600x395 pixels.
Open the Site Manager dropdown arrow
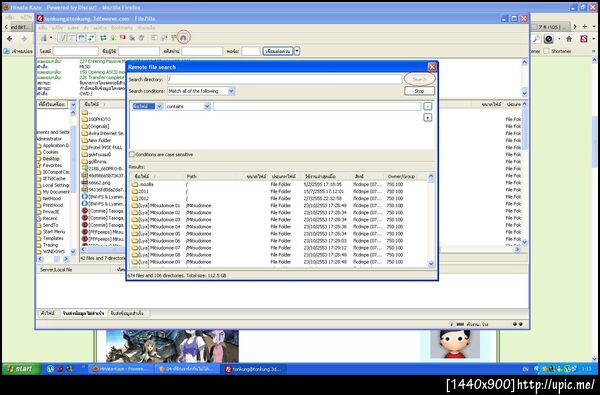pos(51,38)
